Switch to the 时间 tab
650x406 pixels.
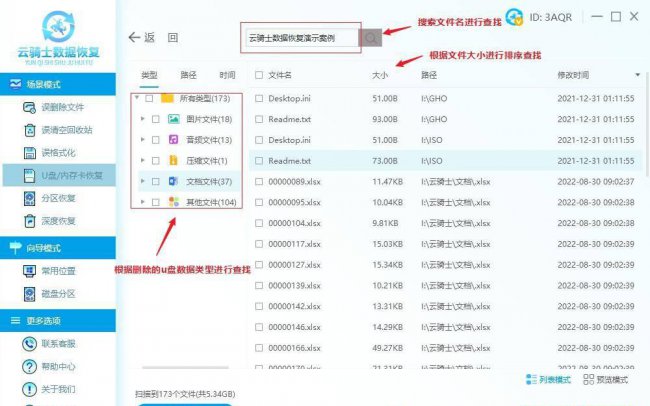pos(227,75)
